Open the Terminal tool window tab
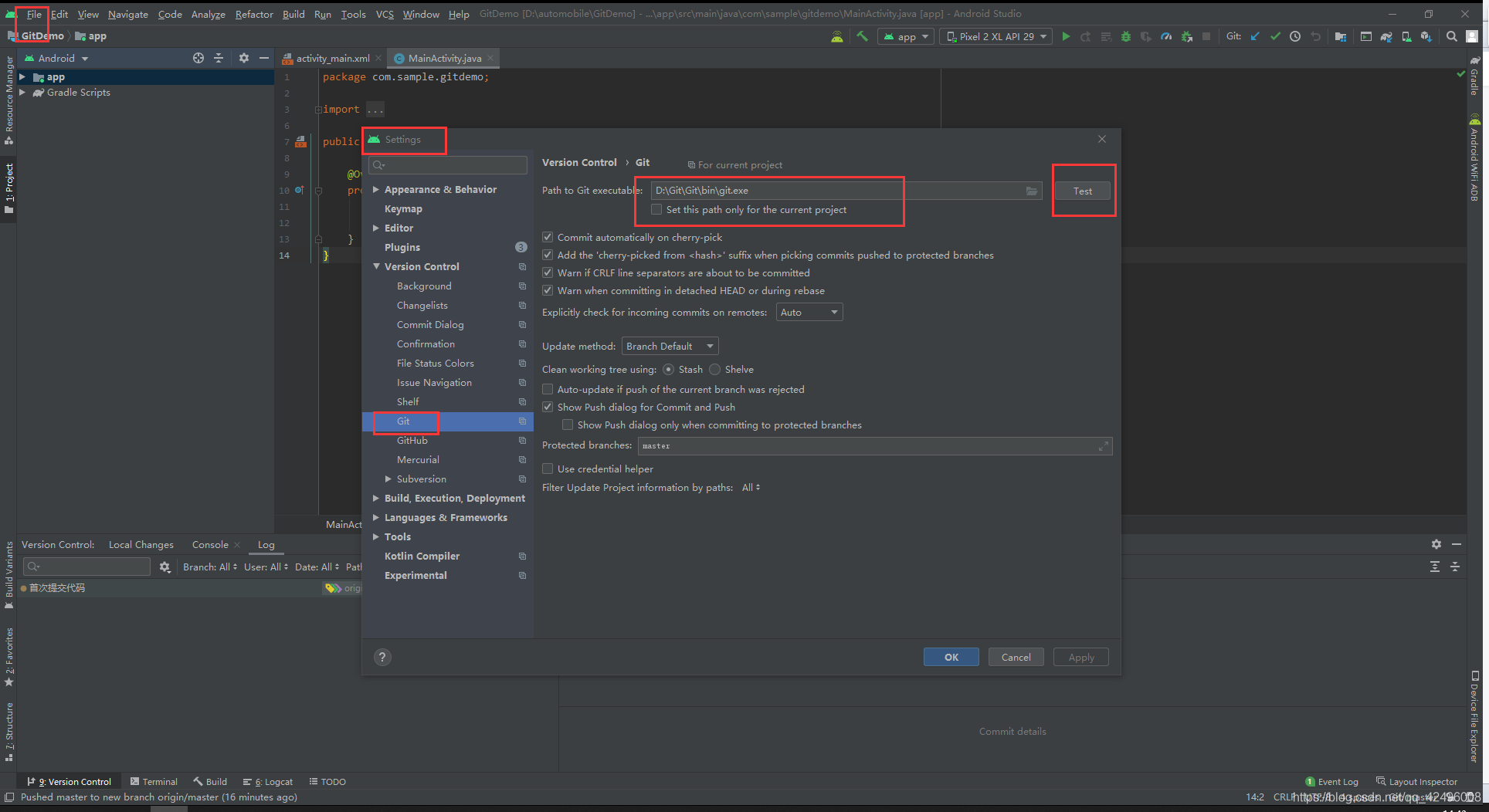Screen dimensions: 1489x812 (x=154, y=781)
